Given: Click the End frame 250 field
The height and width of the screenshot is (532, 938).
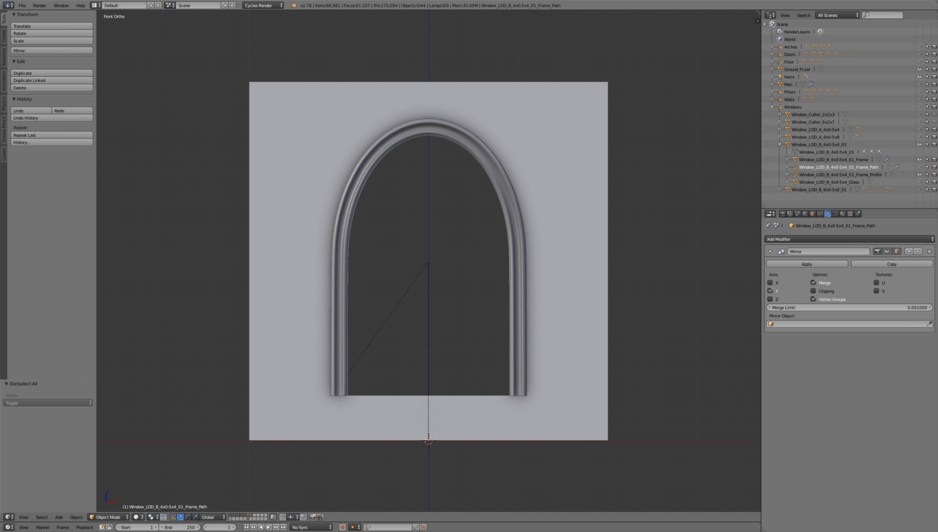Looking at the screenshot, I should (x=180, y=527).
